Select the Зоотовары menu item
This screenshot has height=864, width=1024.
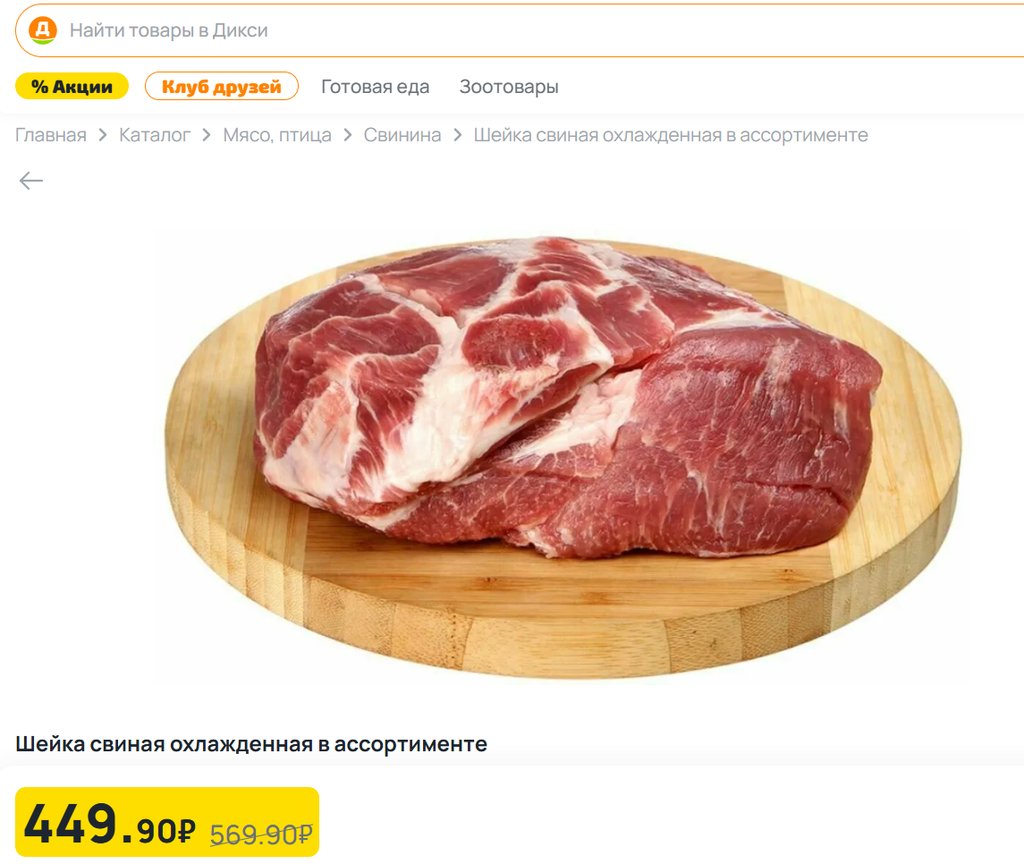point(509,86)
